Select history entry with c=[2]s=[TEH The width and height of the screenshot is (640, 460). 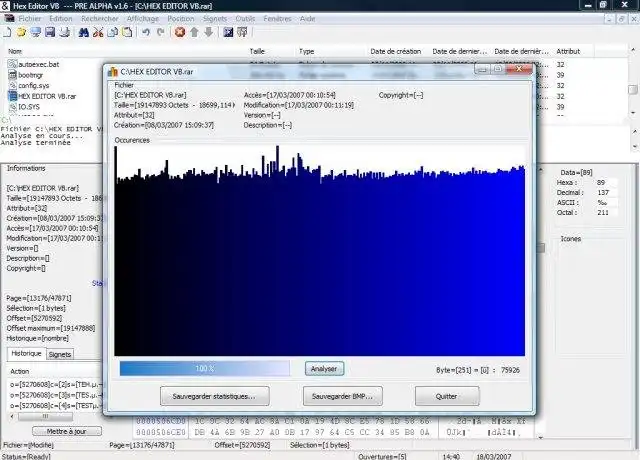pyautogui.click(x=56, y=384)
